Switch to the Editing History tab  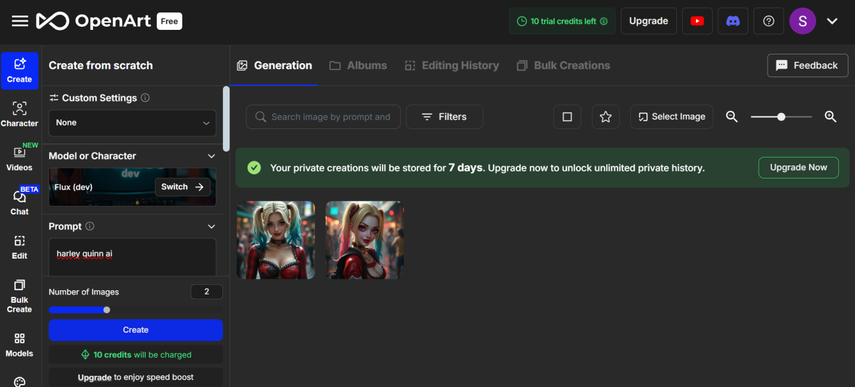(x=452, y=65)
